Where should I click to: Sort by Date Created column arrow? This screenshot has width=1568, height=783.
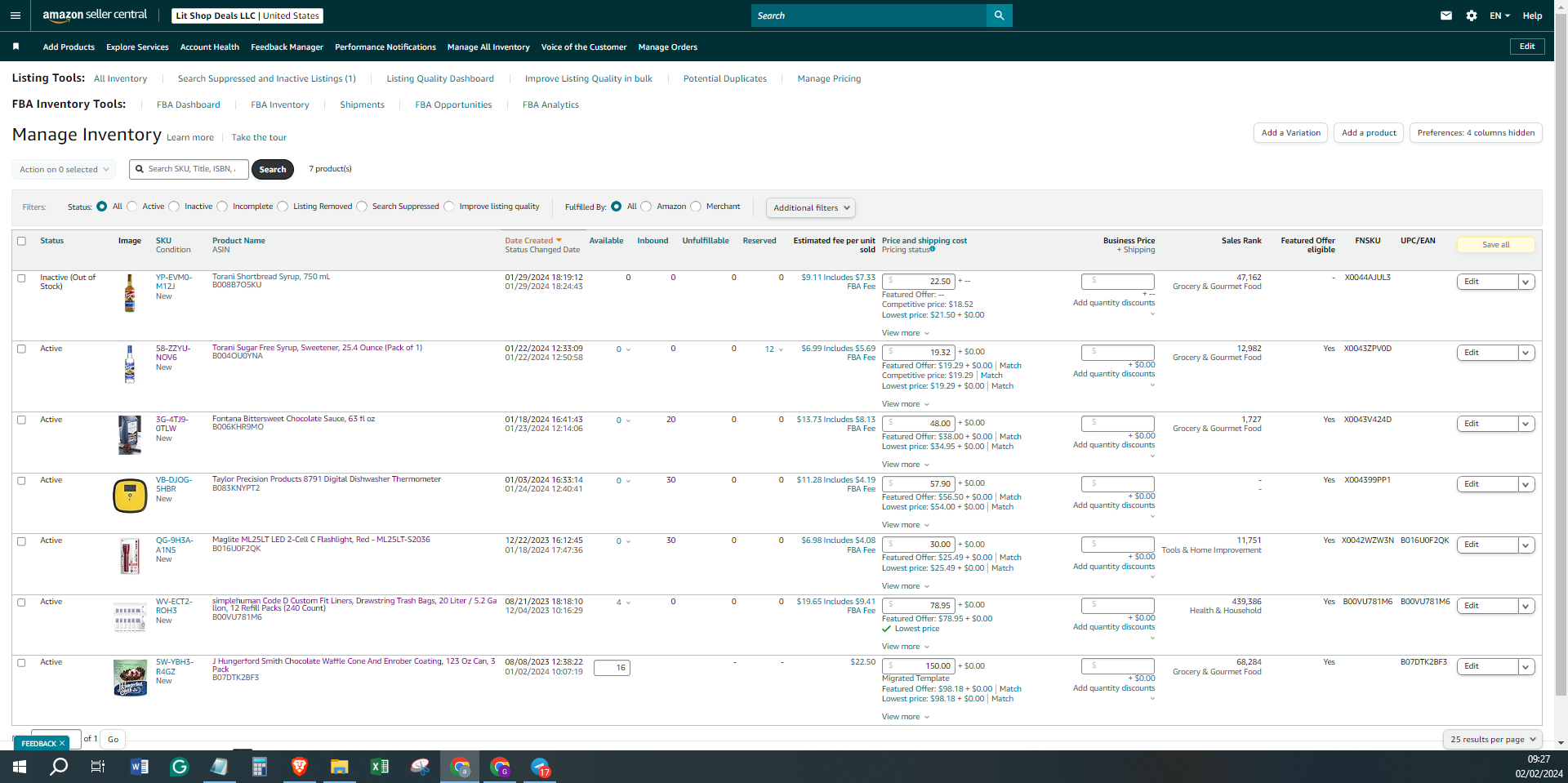coord(559,240)
